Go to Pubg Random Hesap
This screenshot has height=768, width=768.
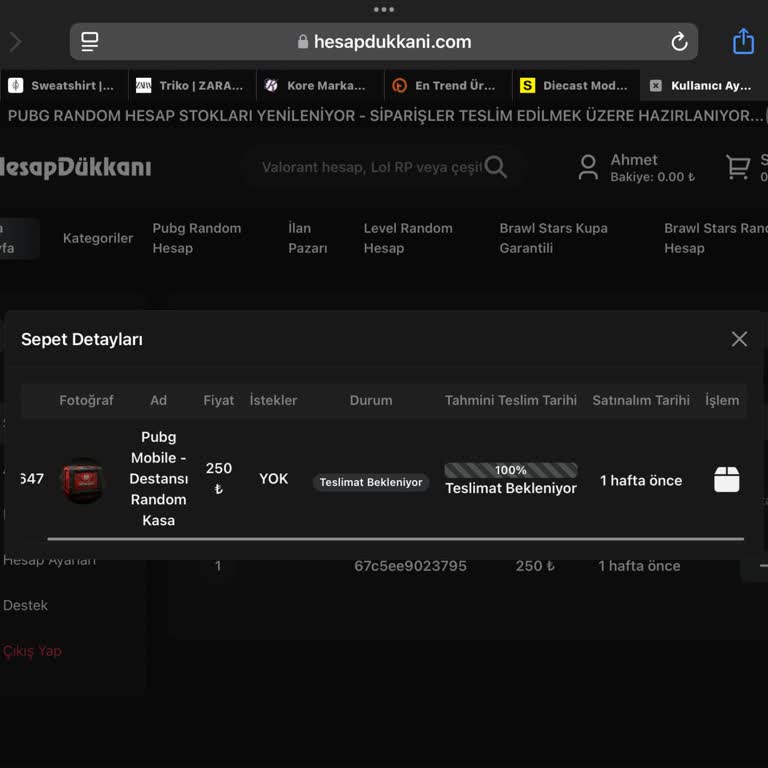(x=197, y=238)
